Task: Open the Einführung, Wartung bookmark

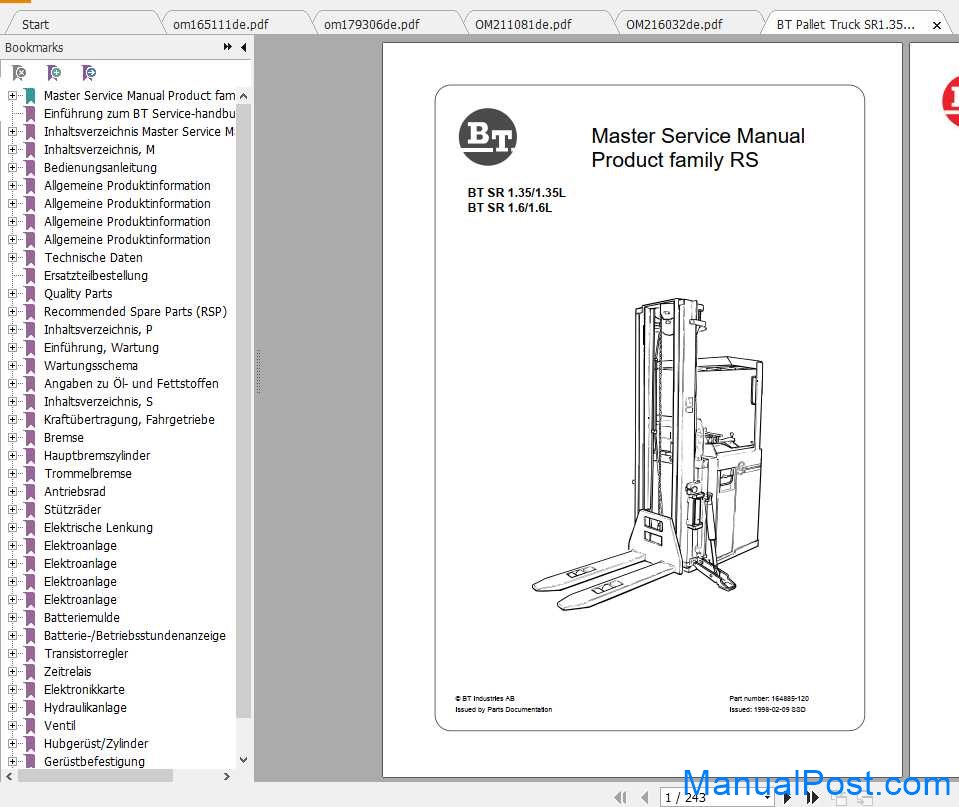Action: (x=101, y=348)
